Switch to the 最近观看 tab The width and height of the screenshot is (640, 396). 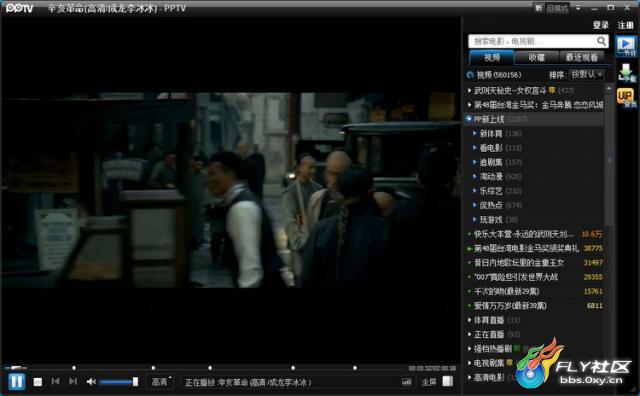582,58
